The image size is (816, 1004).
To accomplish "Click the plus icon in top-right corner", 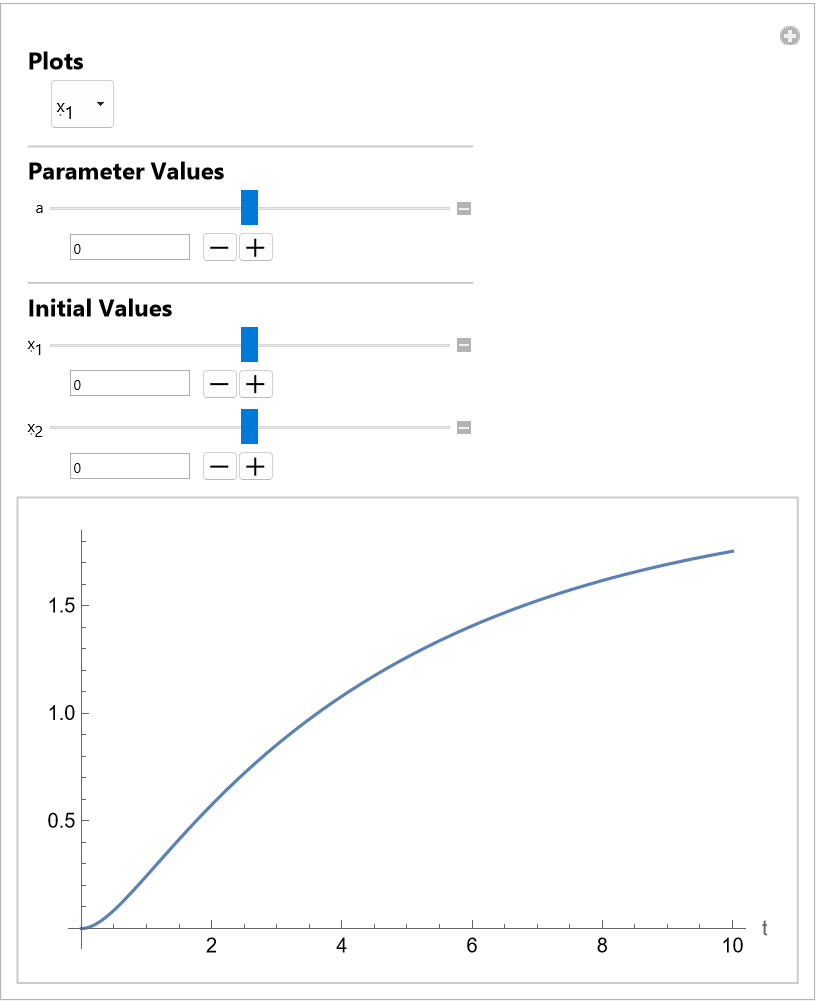I will click(x=790, y=37).
